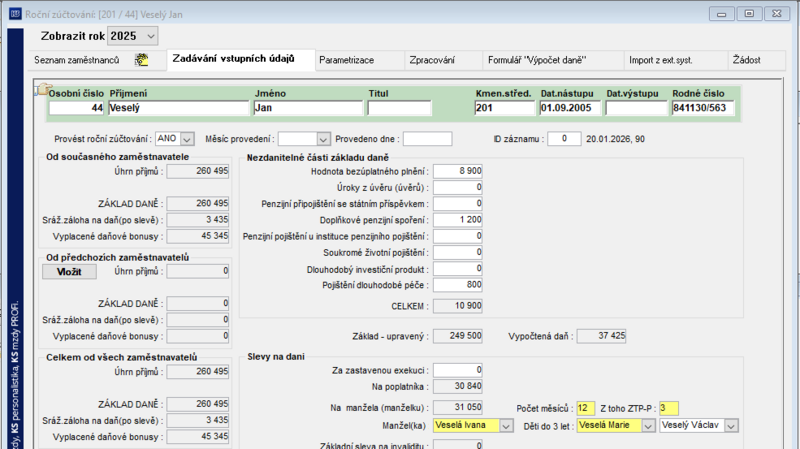Click the Základ - upravený value 249 500
Screen dimensions: 800x449
click(458, 336)
